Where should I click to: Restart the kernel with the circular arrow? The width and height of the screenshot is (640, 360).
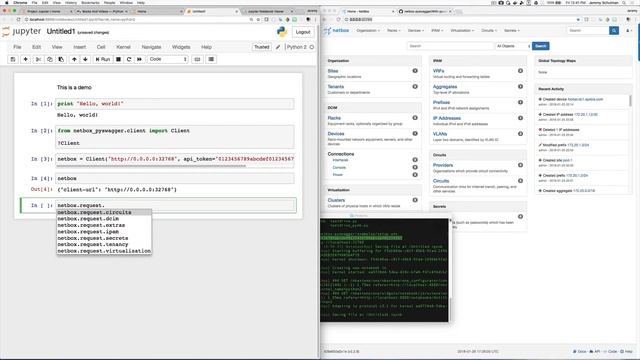click(x=129, y=59)
